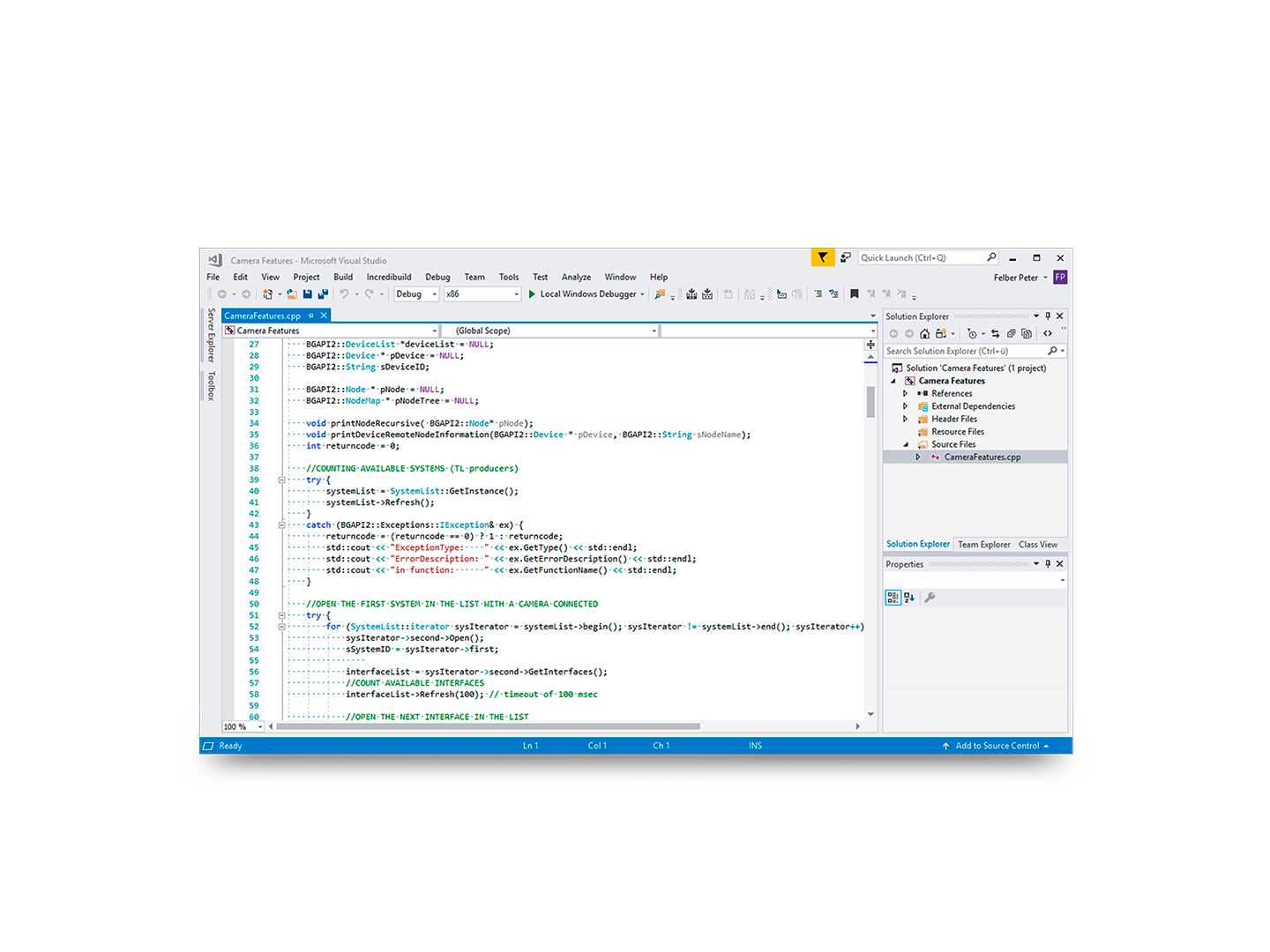Toggle auto-hide pin on Solution Explorer

tap(1048, 316)
